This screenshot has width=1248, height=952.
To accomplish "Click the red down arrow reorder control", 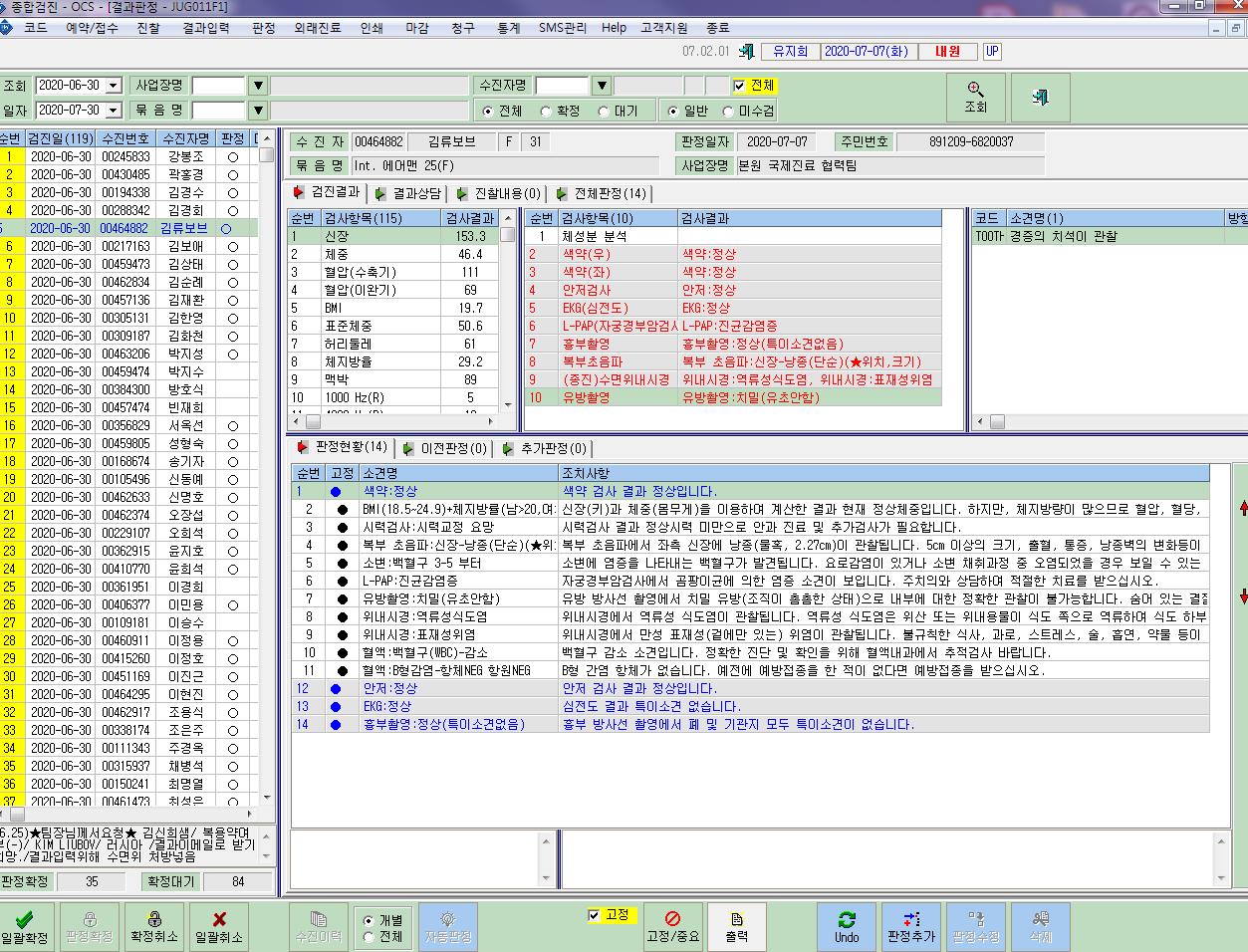I will 1242,596.
